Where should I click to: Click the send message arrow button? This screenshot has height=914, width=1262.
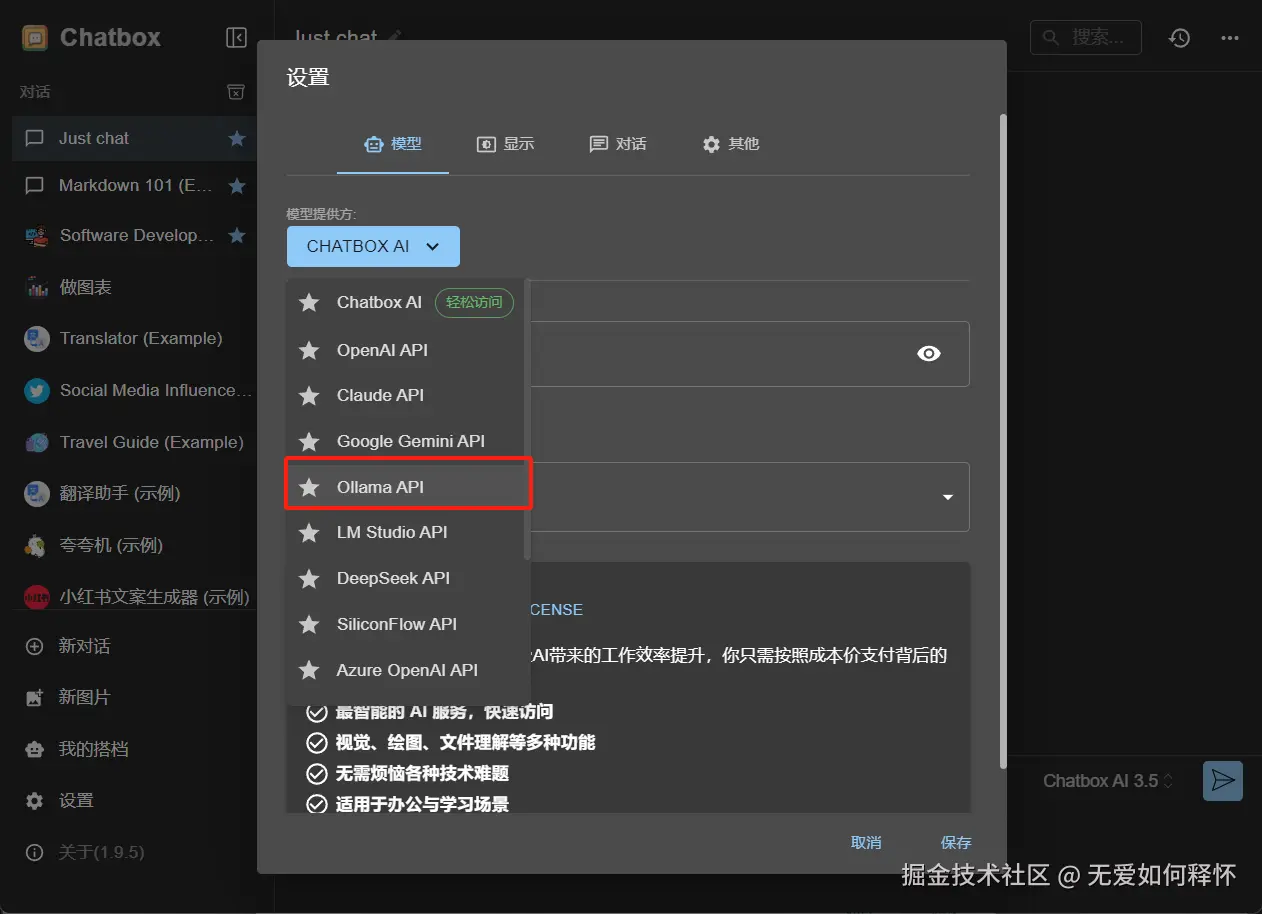coord(1222,781)
